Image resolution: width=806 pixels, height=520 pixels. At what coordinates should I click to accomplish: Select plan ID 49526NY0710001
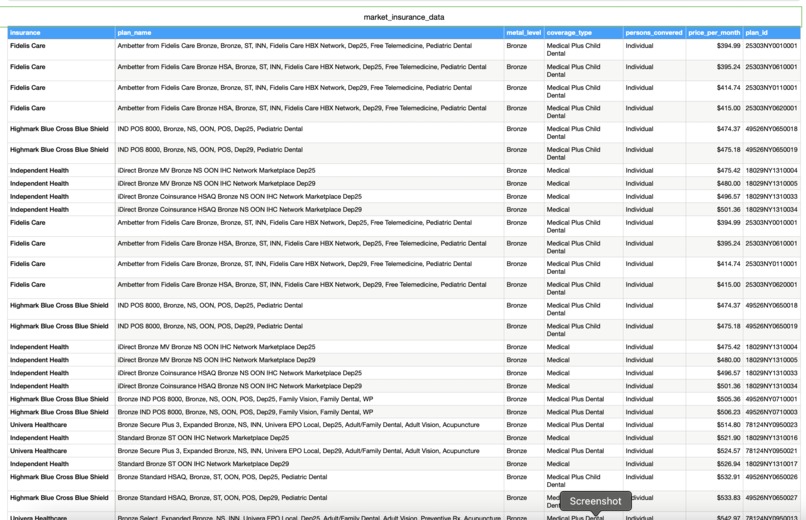(x=772, y=399)
